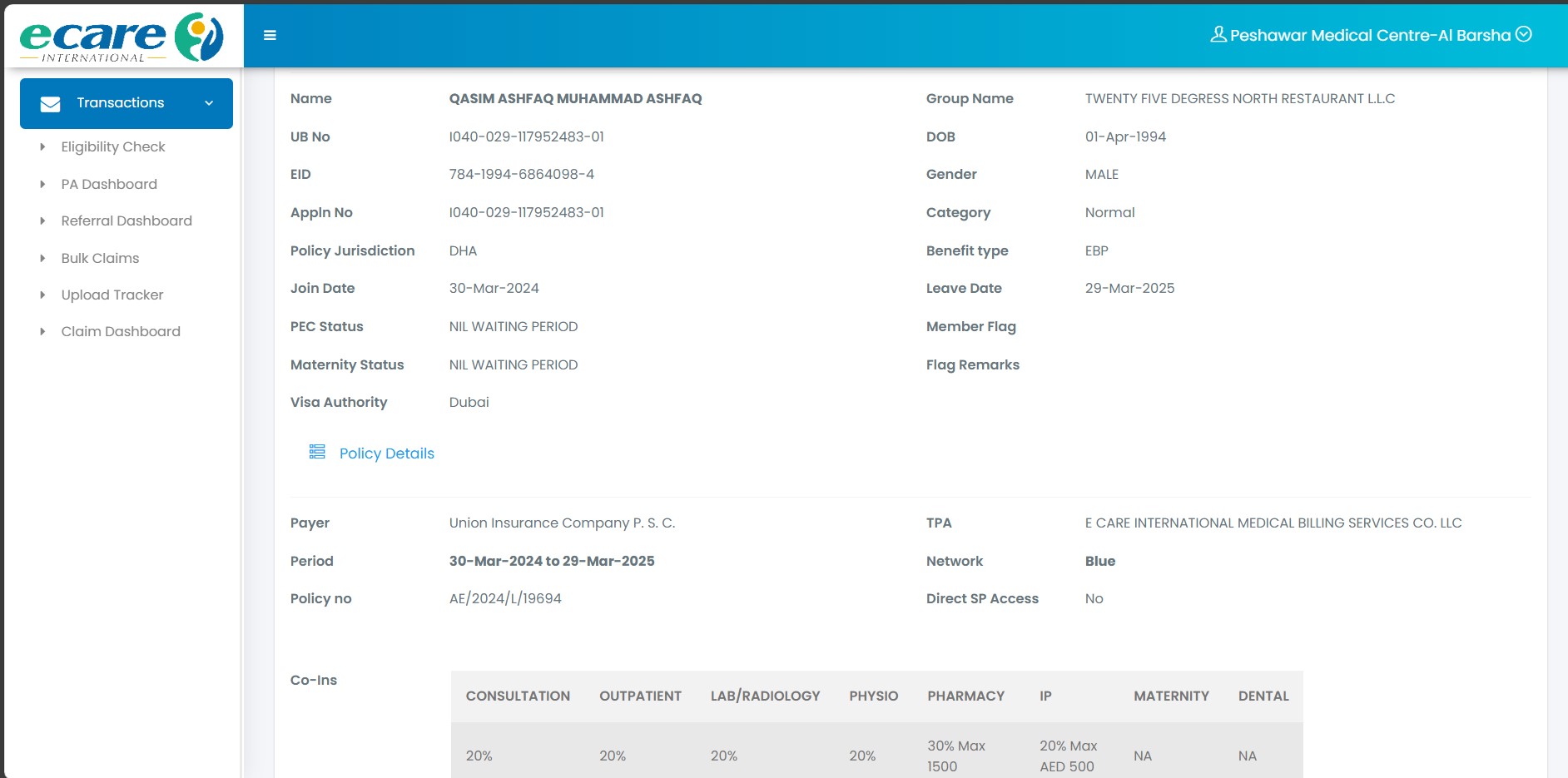
Task: Expand the Eligibility Check arrow
Action: [x=42, y=147]
